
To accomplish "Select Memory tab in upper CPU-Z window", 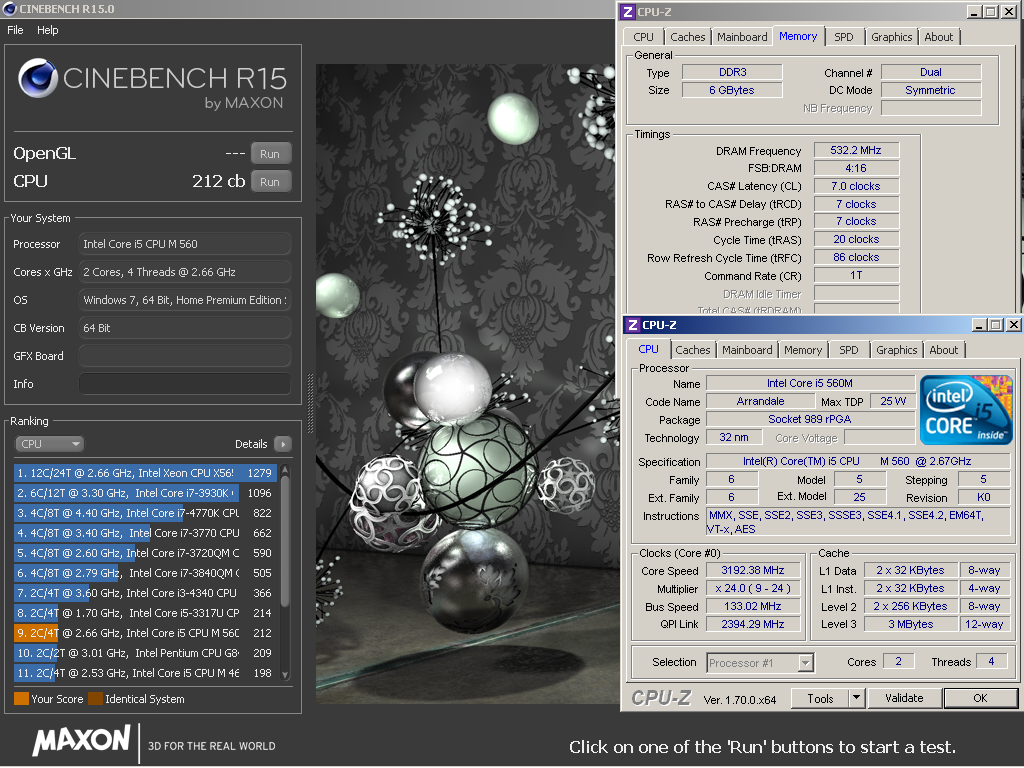I will coord(798,37).
